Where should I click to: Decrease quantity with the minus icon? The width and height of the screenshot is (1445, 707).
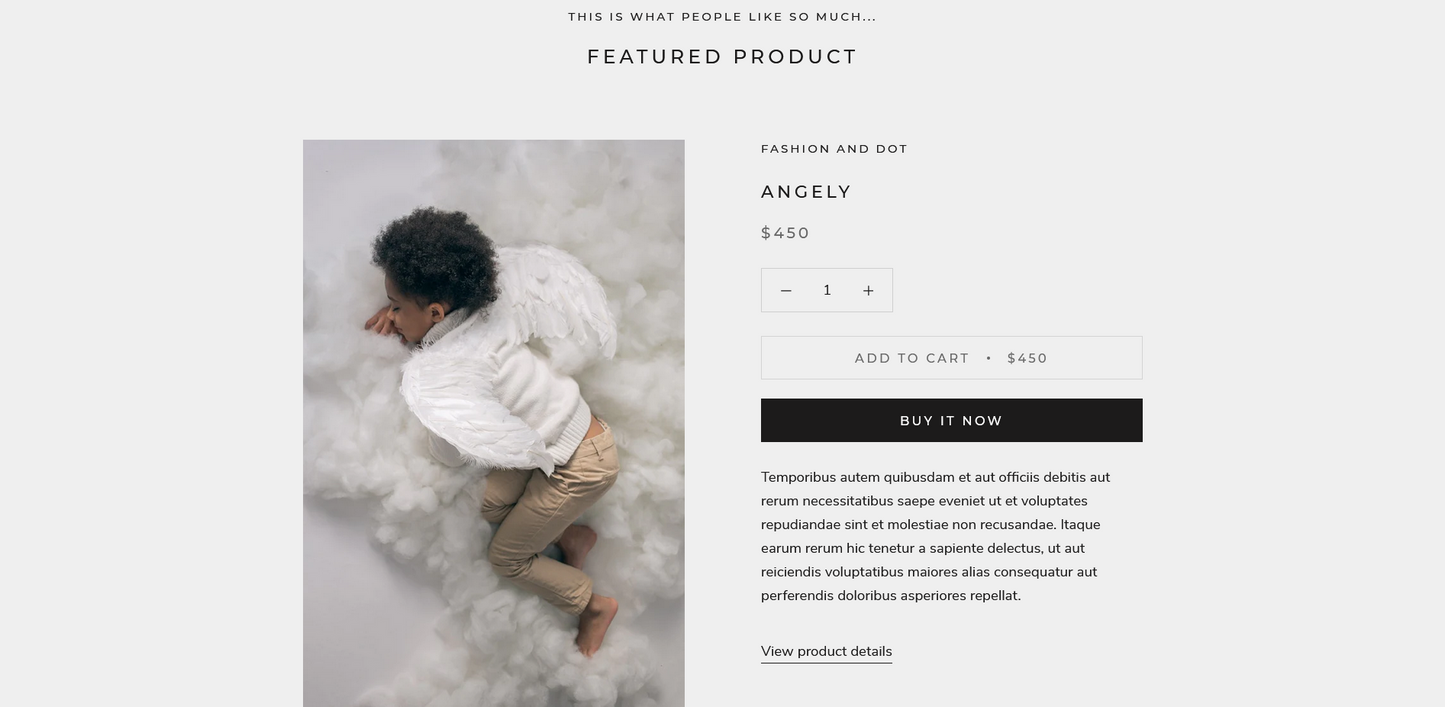pyautogui.click(x=786, y=290)
